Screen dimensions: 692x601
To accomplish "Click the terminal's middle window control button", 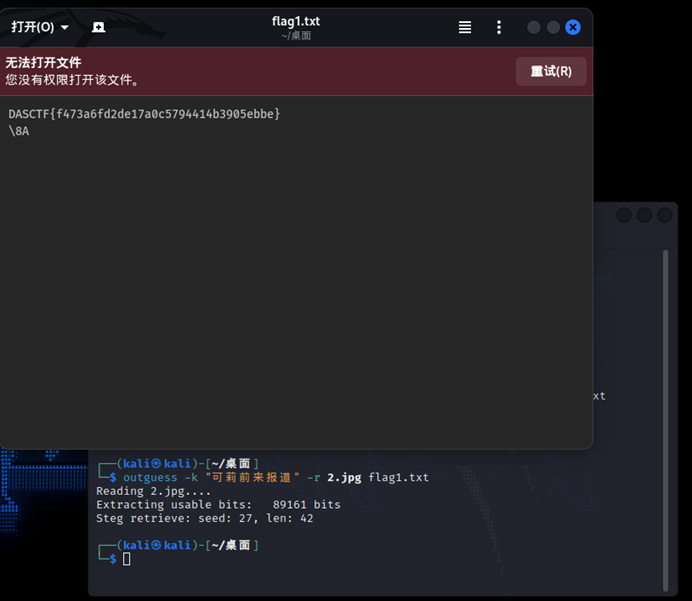I will 644,215.
